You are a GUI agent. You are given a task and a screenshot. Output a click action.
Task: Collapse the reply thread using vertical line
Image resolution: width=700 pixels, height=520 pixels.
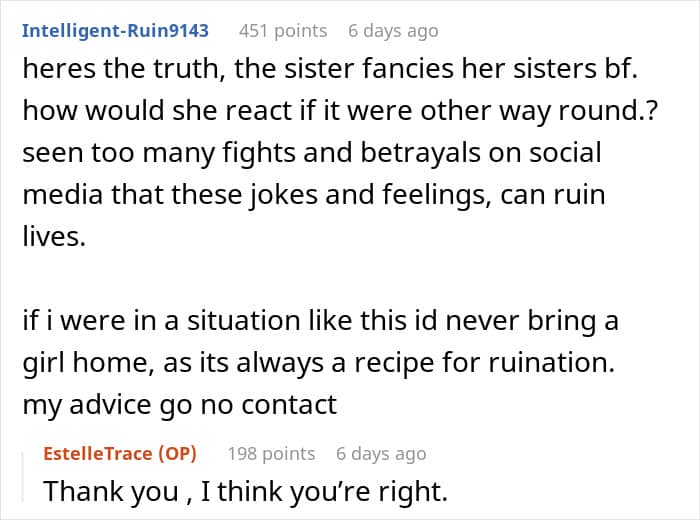[23, 477]
